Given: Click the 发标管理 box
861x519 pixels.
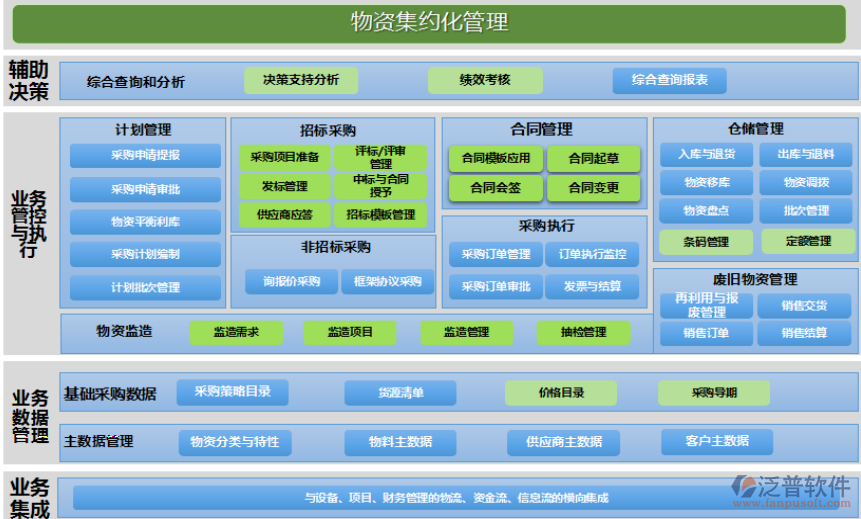Looking at the screenshot, I should tap(284, 186).
